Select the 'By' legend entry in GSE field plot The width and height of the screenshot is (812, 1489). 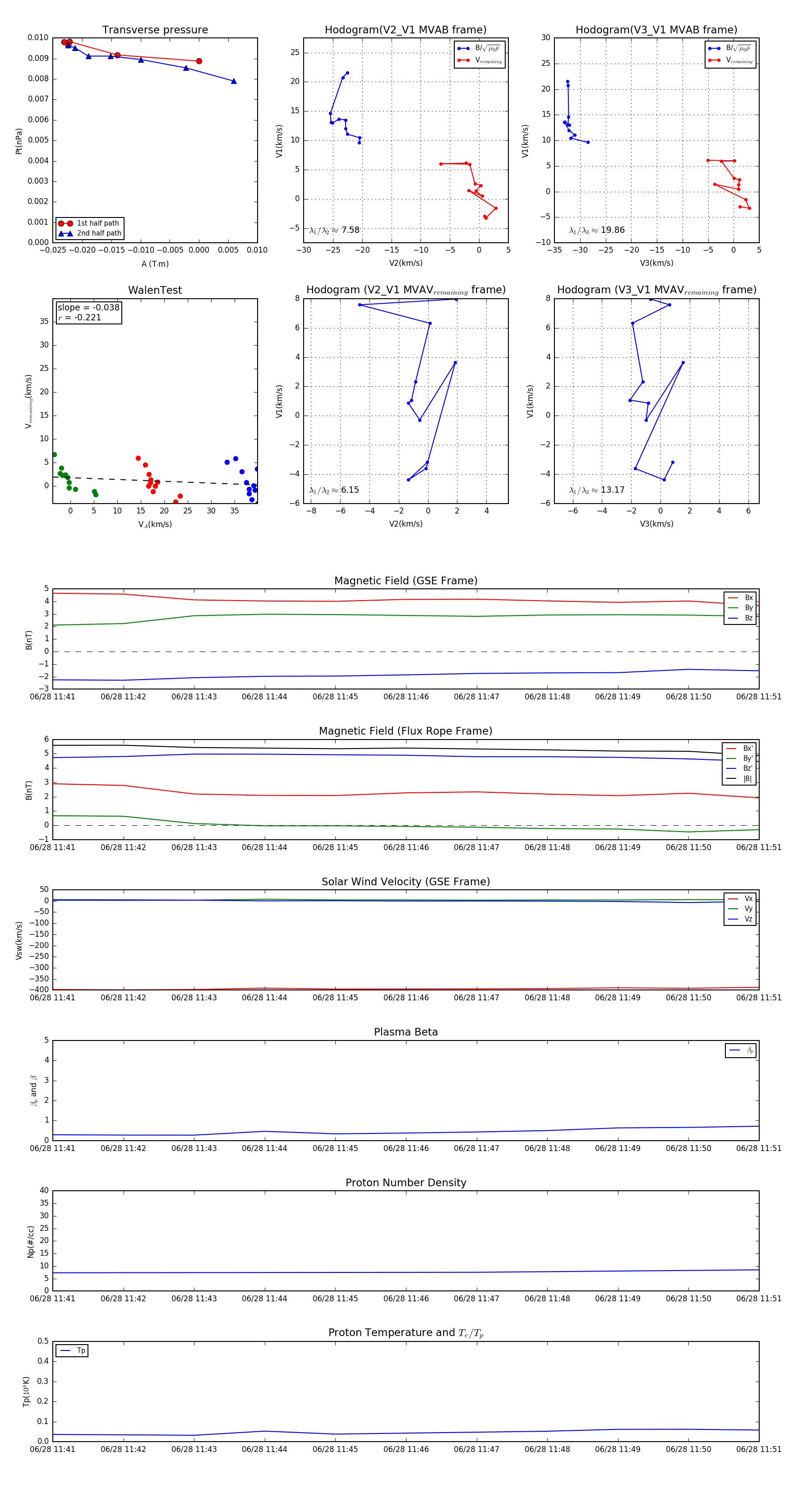pyautogui.click(x=740, y=608)
